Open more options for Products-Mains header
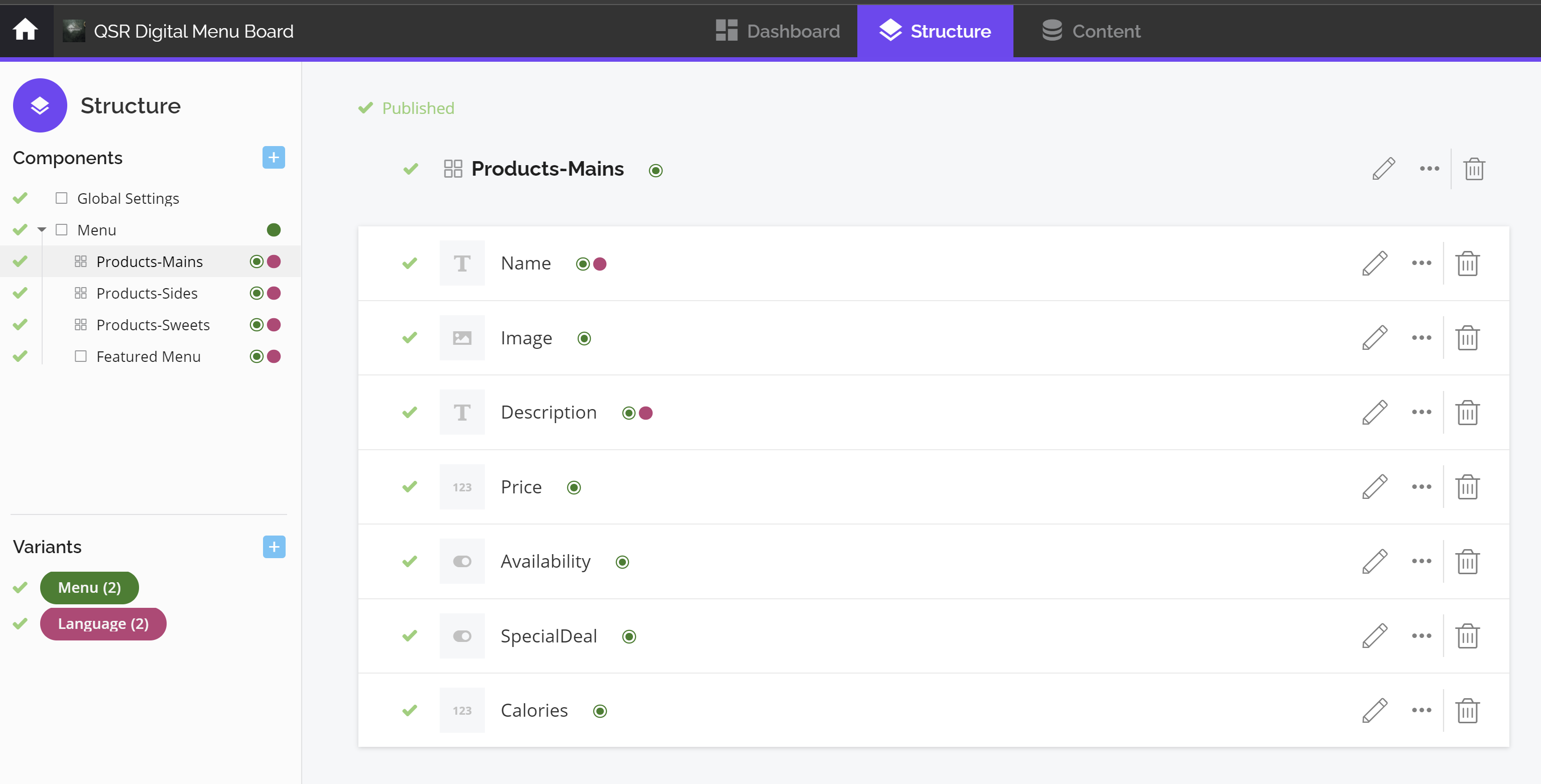 (x=1429, y=169)
